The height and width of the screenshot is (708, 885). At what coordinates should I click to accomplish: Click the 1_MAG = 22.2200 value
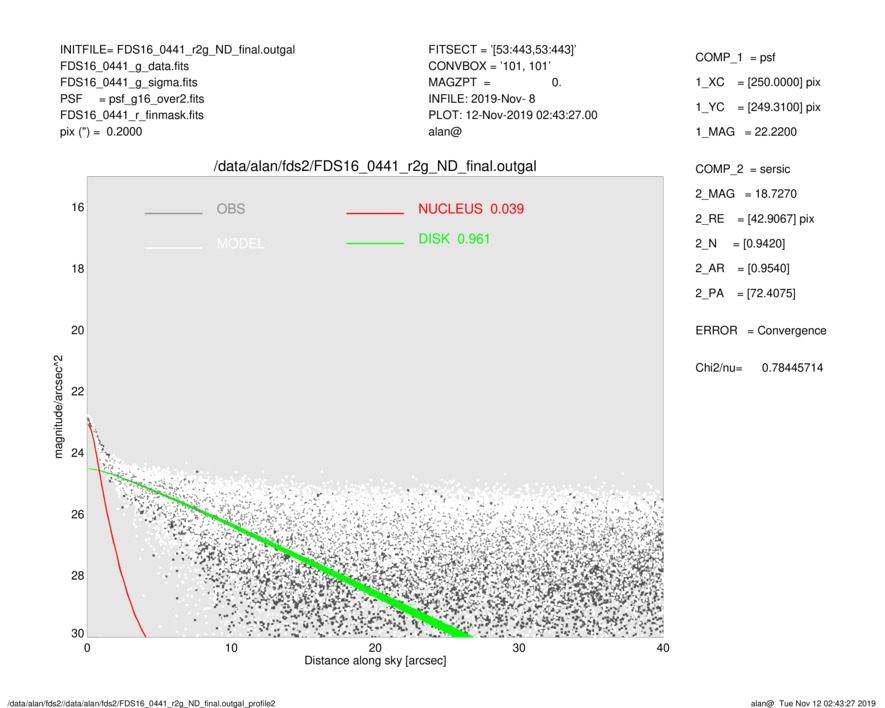[746, 132]
